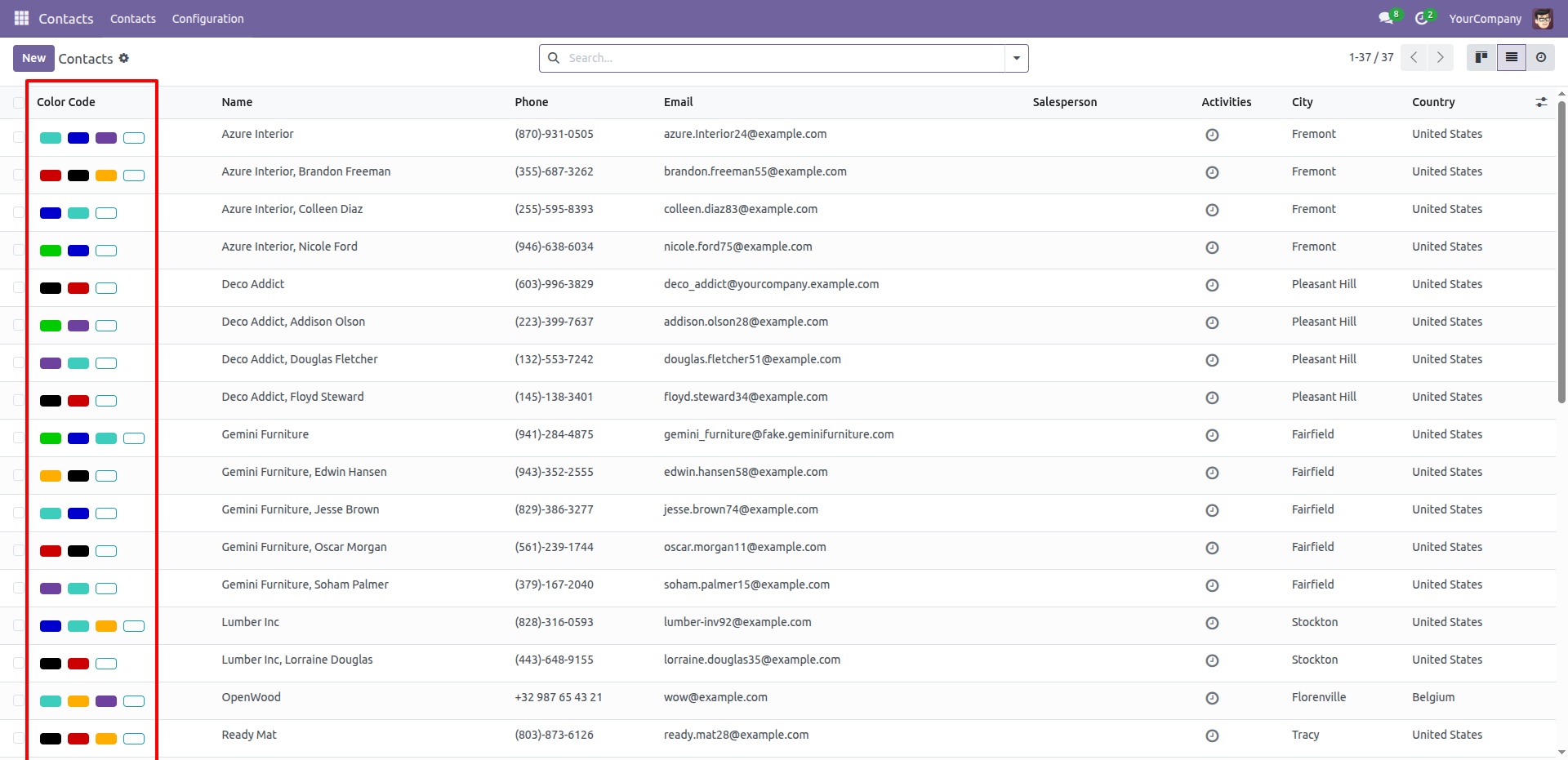The width and height of the screenshot is (1568, 760).
Task: Open the main apps grid menu
Action: click(x=21, y=18)
